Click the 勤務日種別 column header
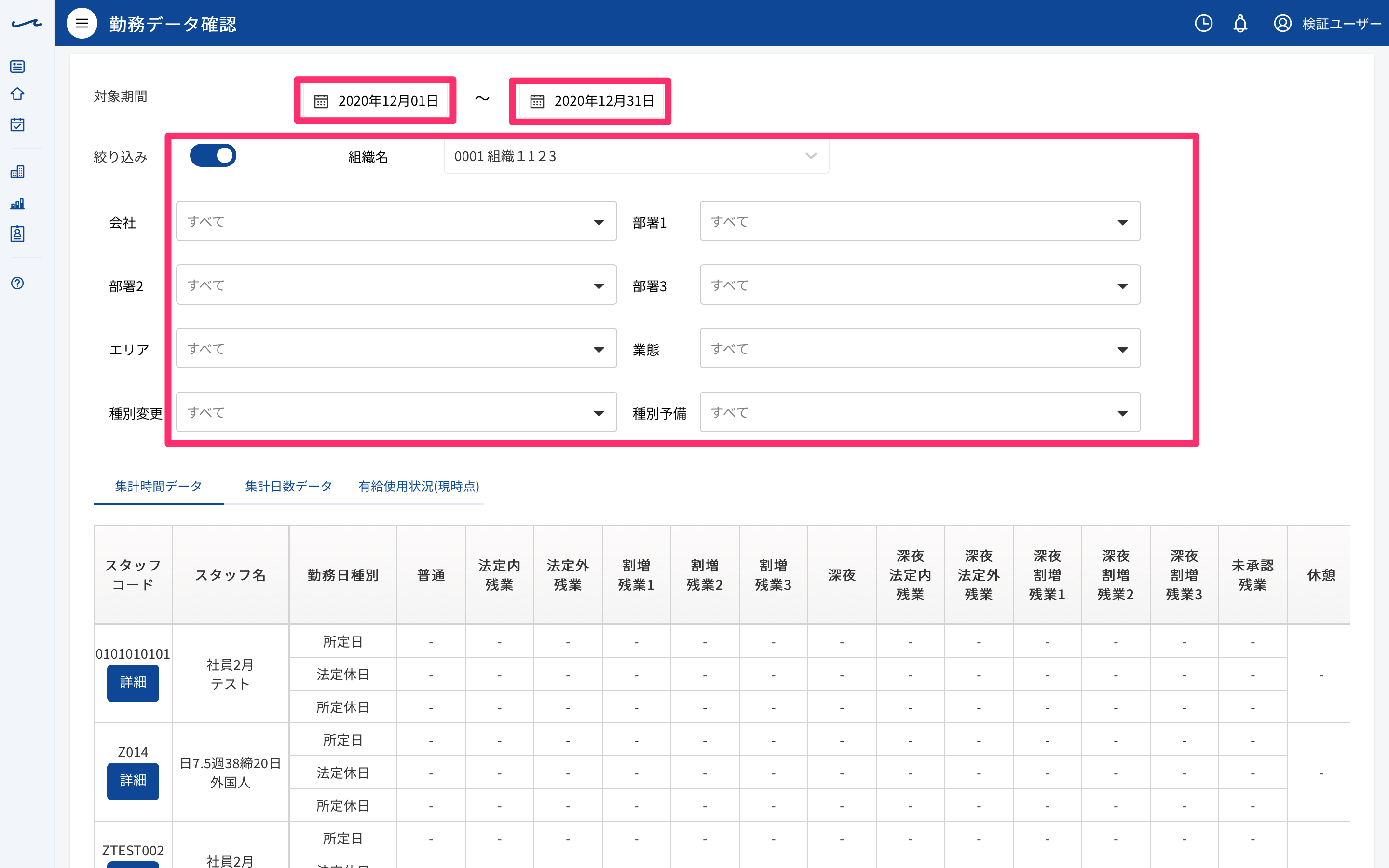Viewport: 1389px width, 868px height. coord(343,575)
